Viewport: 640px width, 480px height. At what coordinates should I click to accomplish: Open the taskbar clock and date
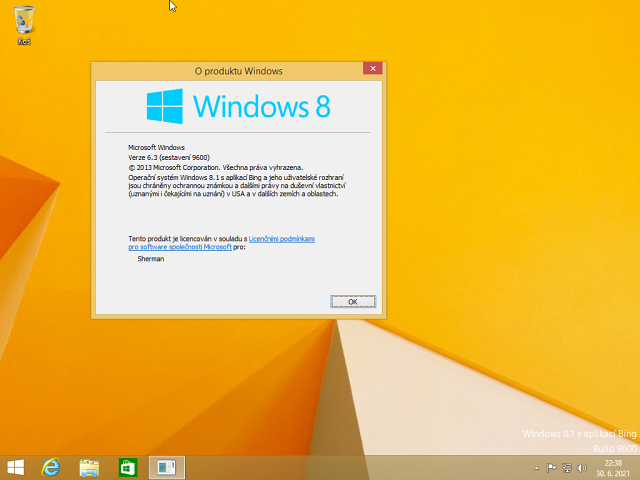614,467
